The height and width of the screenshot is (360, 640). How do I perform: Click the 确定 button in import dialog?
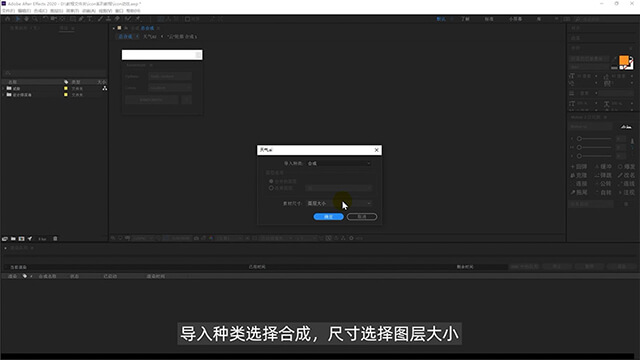click(328, 217)
